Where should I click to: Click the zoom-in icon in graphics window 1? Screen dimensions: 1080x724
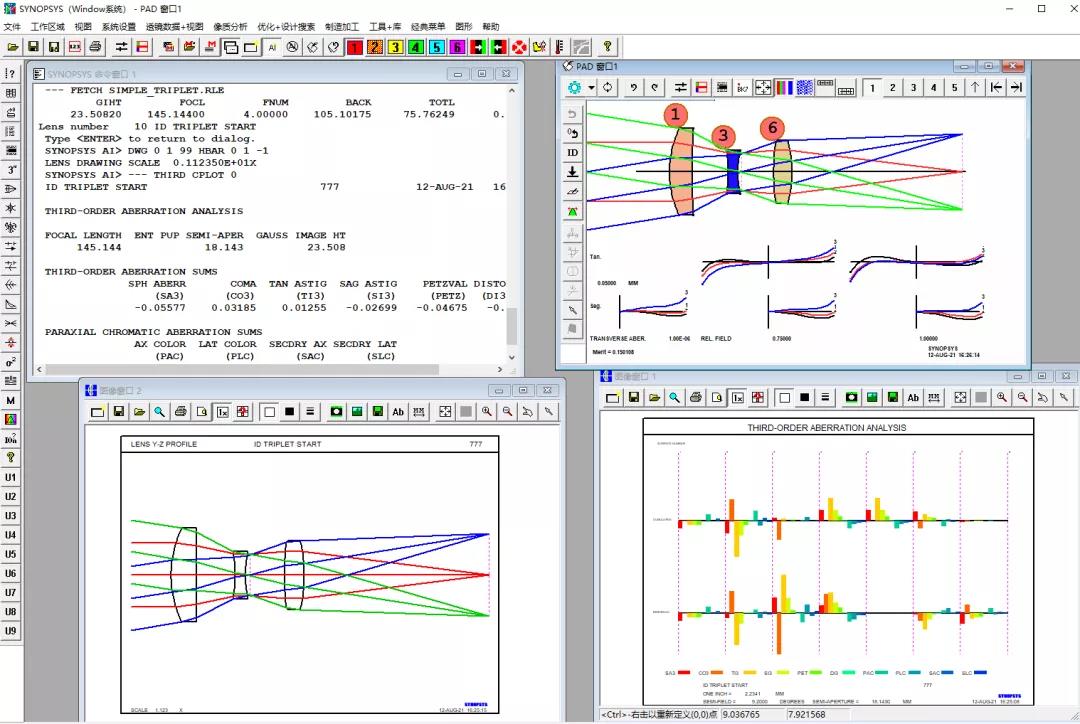(x=1001, y=397)
